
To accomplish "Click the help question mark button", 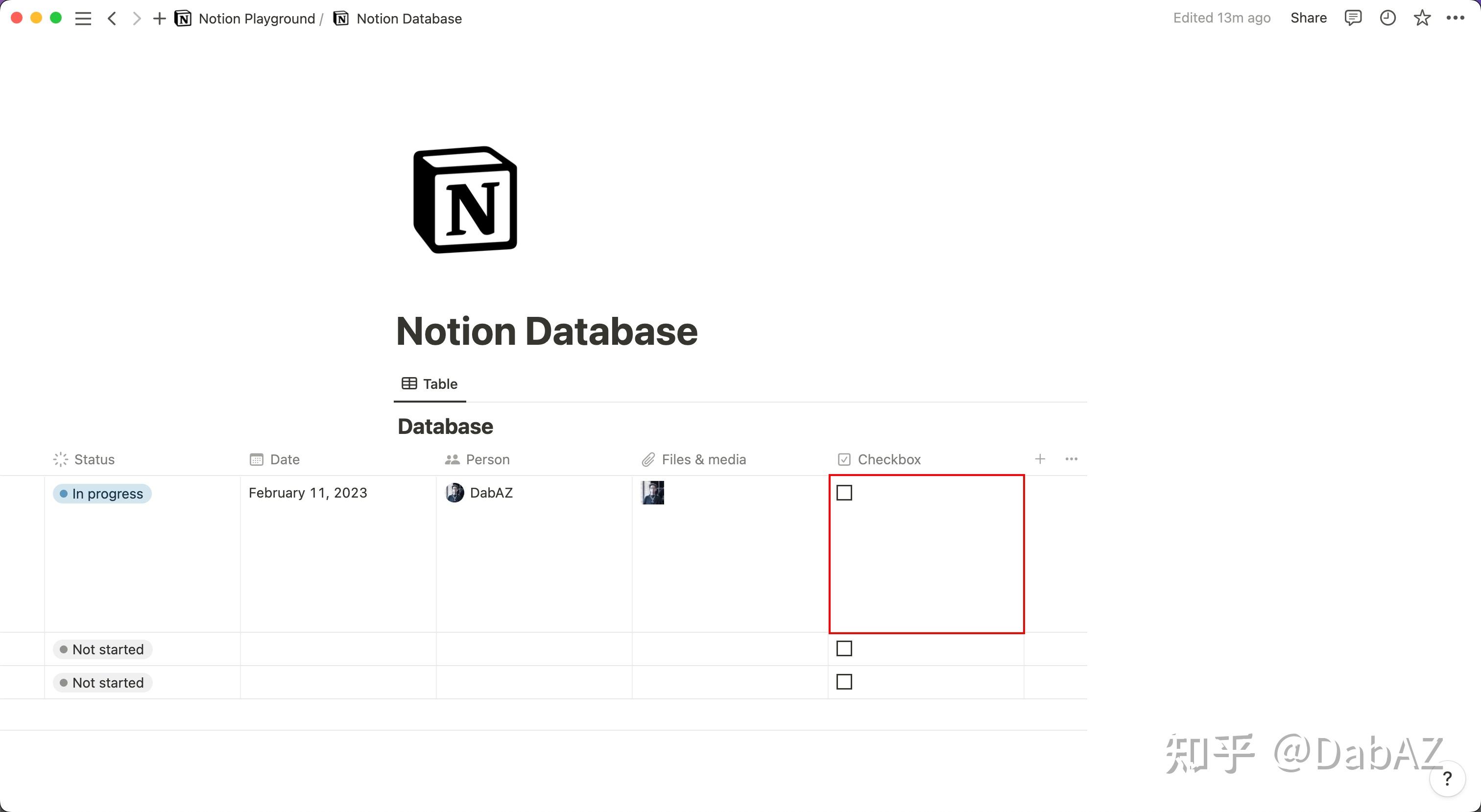I will click(1447, 779).
